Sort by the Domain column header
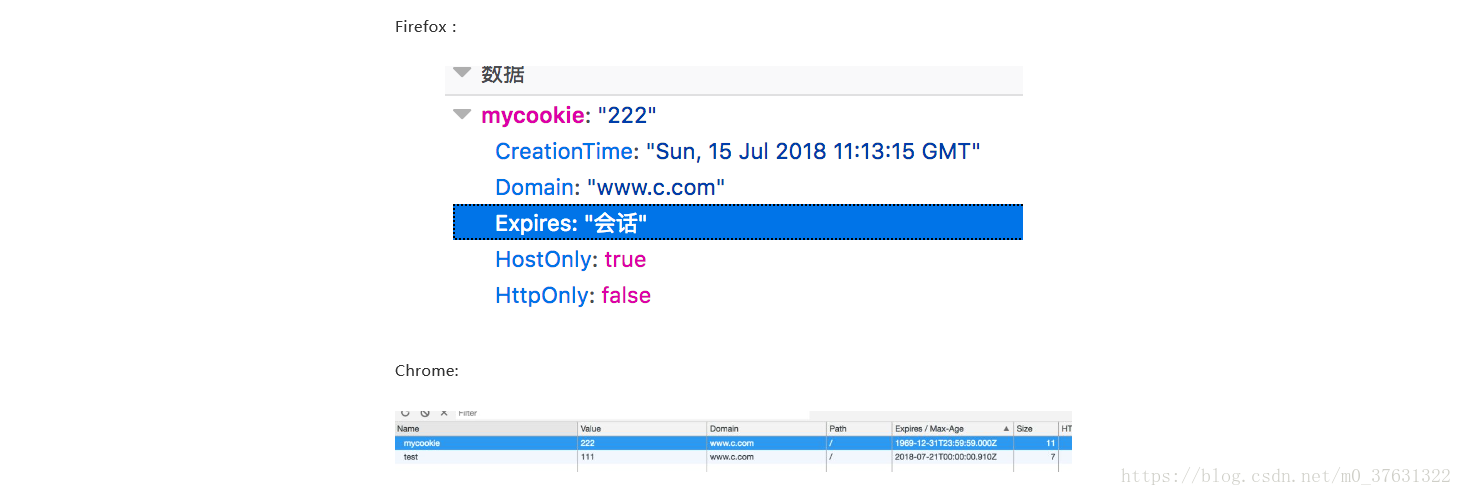 coord(765,428)
